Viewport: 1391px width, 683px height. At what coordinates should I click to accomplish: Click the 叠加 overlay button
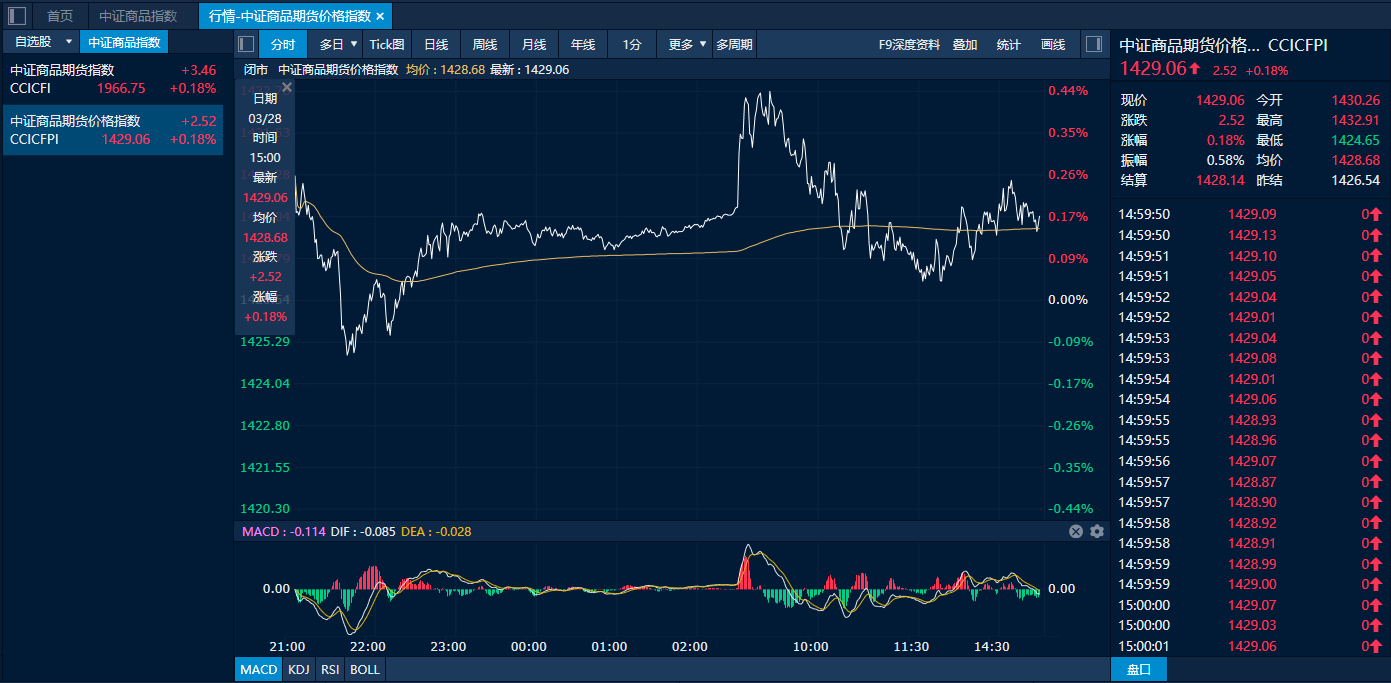click(965, 44)
